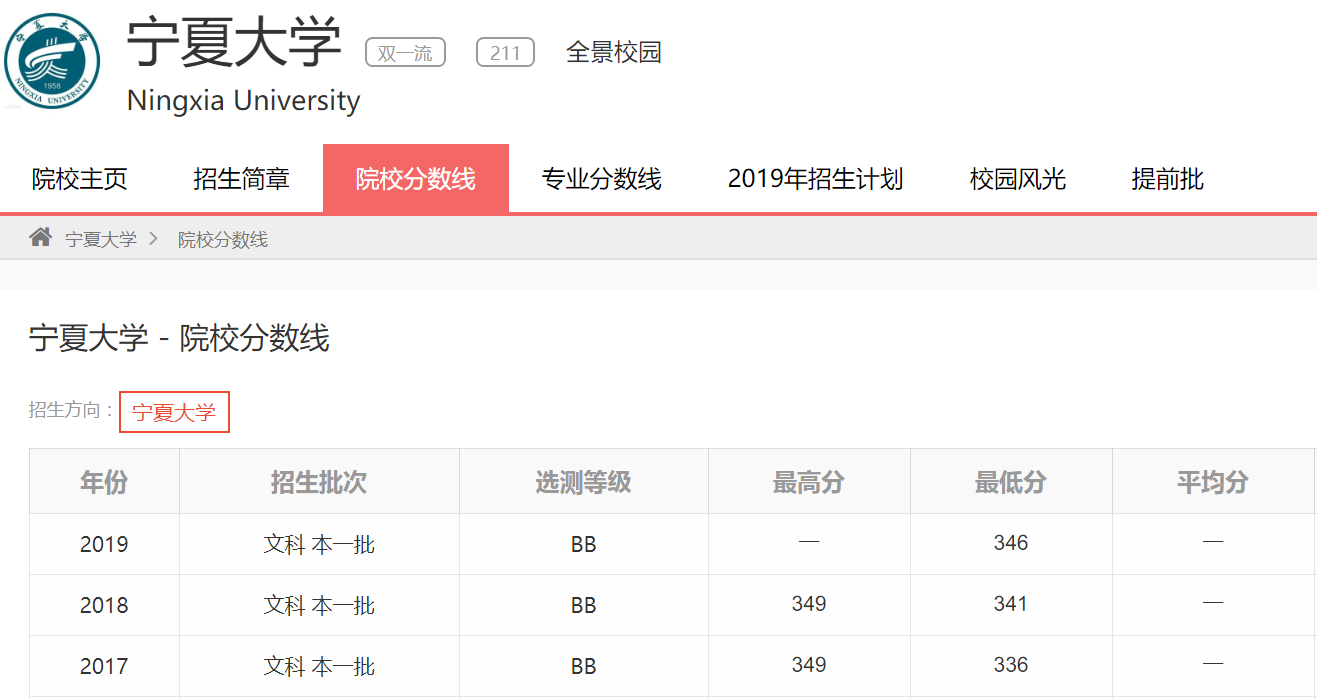Click the 宁夏大学 main title text
The image size is (1317, 699).
[234, 43]
